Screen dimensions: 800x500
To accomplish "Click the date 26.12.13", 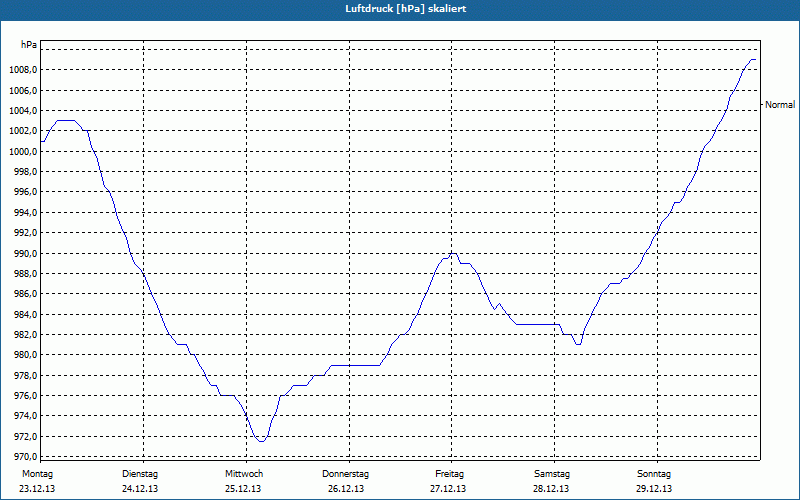I will click(346, 489).
